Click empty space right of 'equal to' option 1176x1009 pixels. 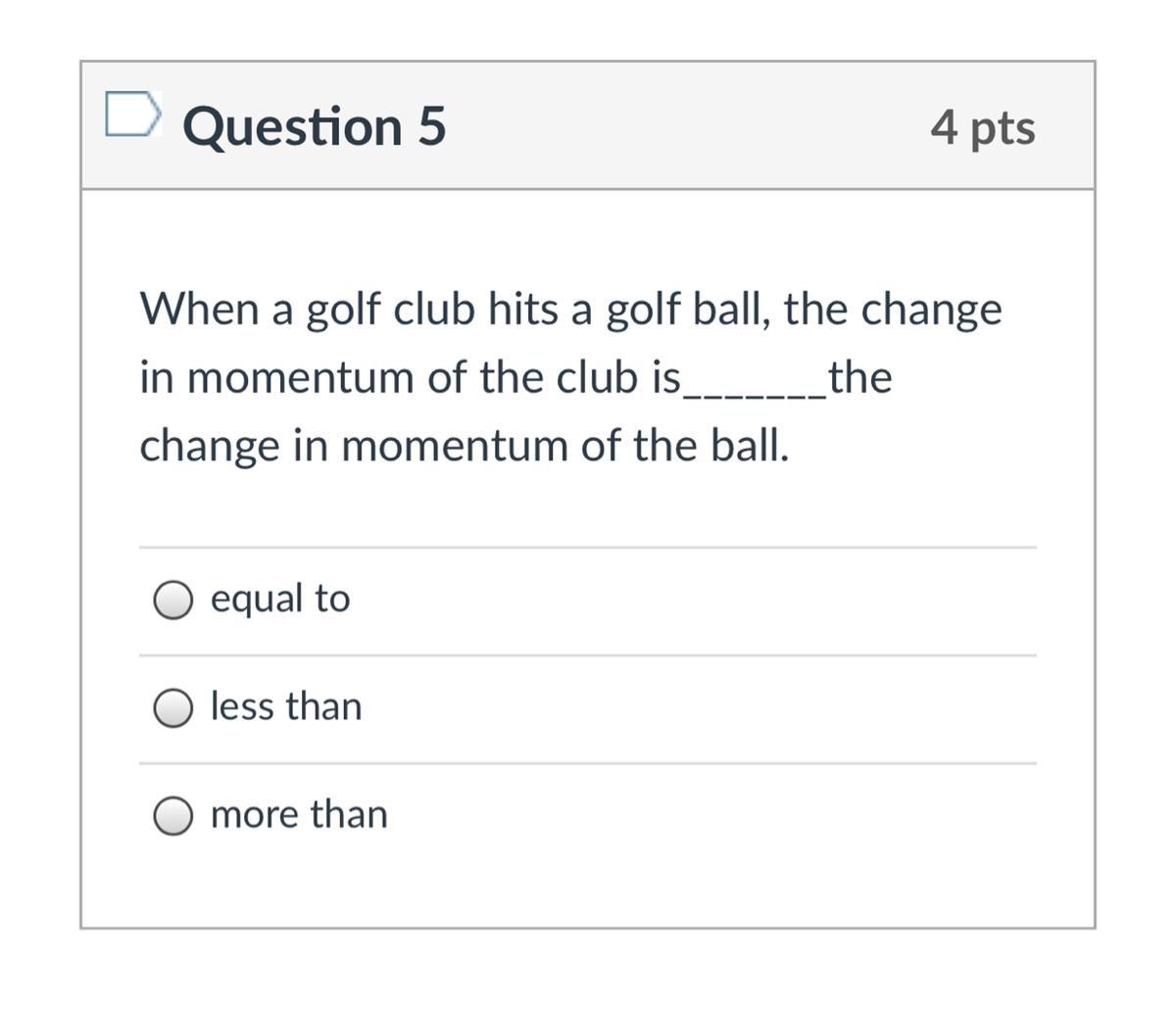point(686,600)
